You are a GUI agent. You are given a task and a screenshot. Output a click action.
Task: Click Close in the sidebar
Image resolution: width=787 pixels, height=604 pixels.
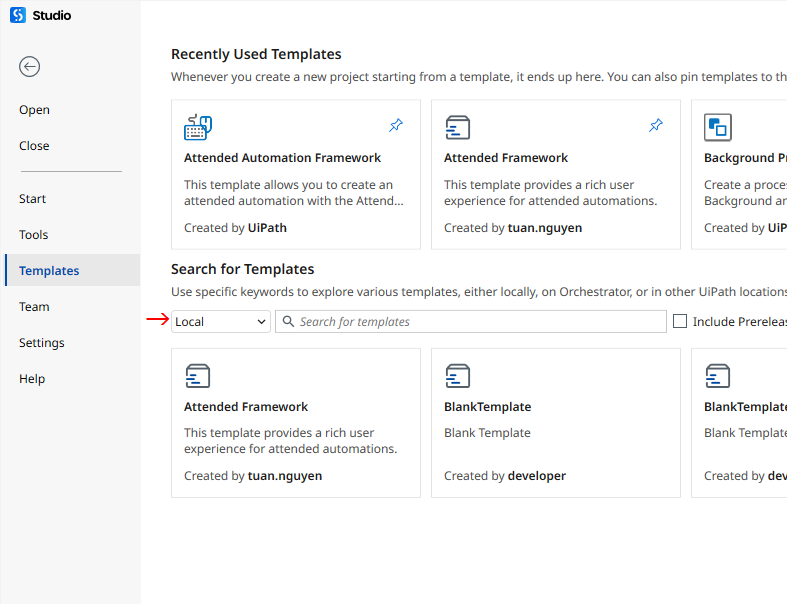34,146
